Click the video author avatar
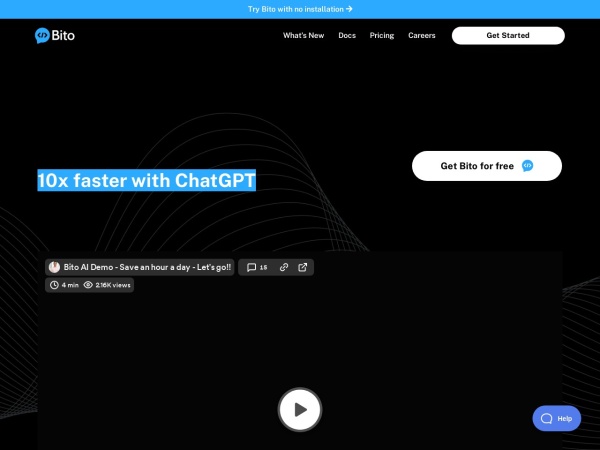The width and height of the screenshot is (600, 450). 54,267
